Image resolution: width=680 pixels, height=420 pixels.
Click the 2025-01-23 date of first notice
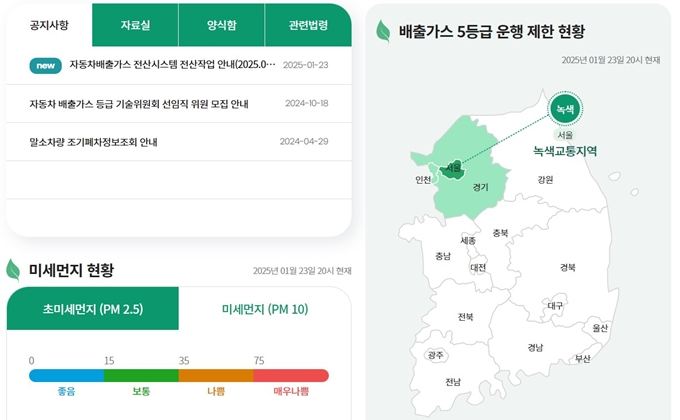(x=306, y=65)
